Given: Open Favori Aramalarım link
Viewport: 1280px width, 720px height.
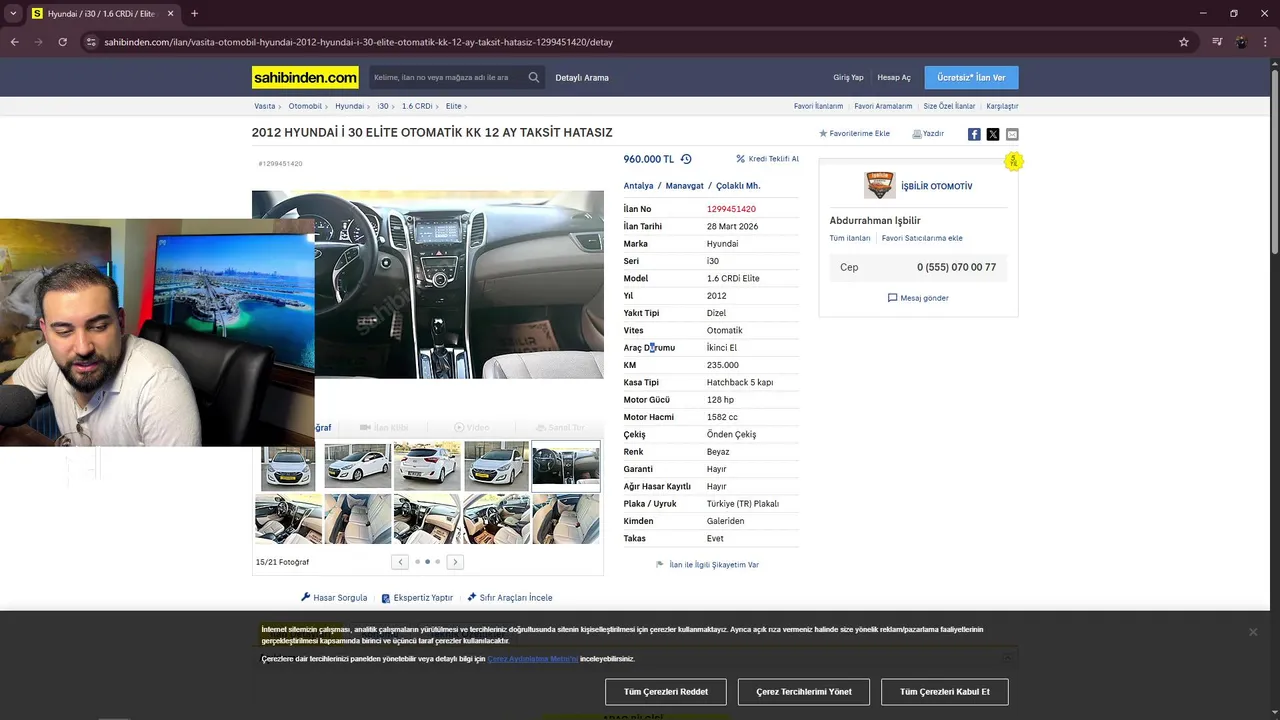Looking at the screenshot, I should [883, 106].
